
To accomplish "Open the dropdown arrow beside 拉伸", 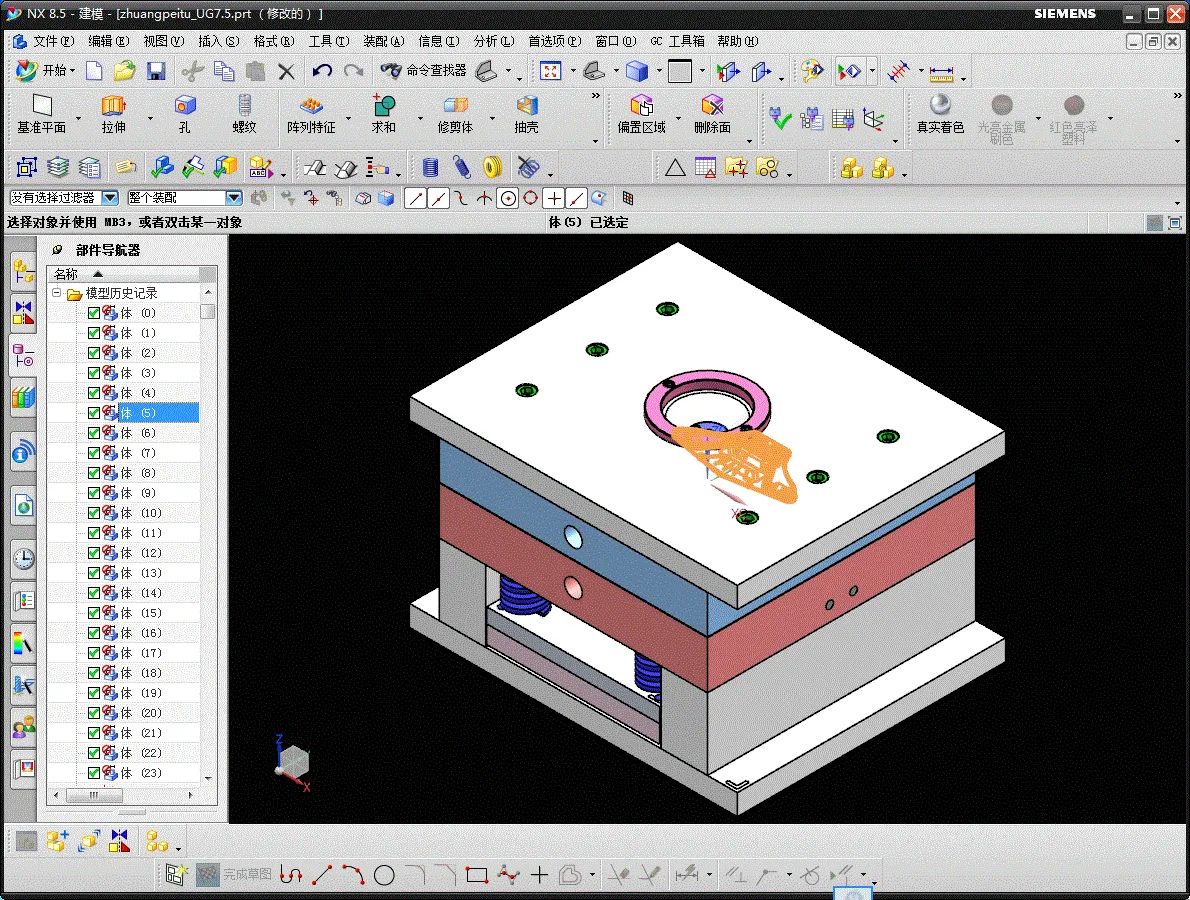I will click(150, 118).
